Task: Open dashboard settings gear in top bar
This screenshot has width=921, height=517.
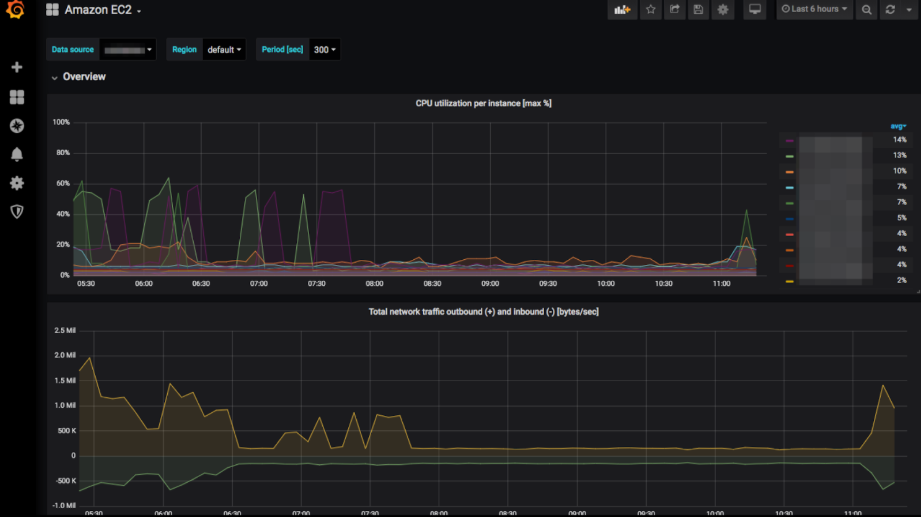Action: click(723, 9)
